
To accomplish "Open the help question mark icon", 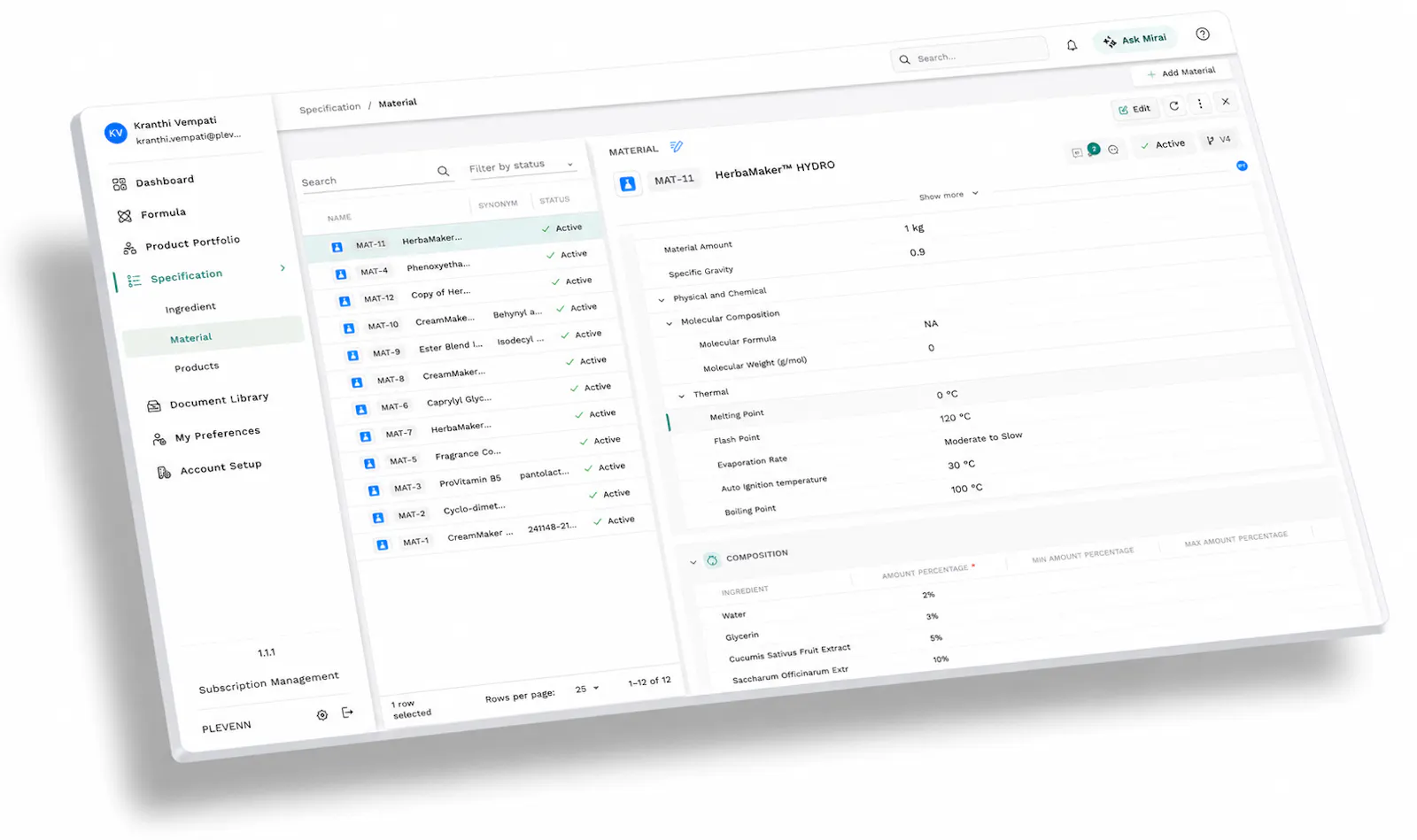I will point(1202,34).
